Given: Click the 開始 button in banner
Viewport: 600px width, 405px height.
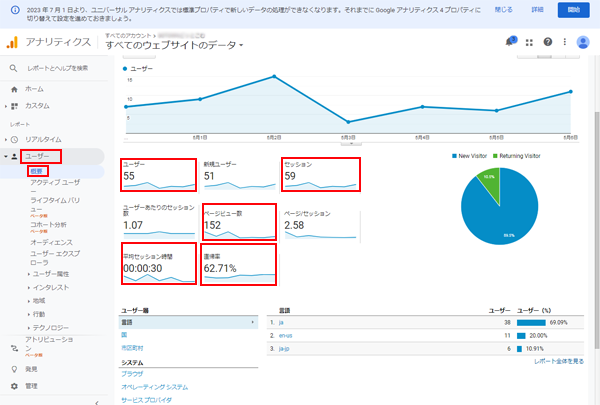Looking at the screenshot, I should coord(573,10).
